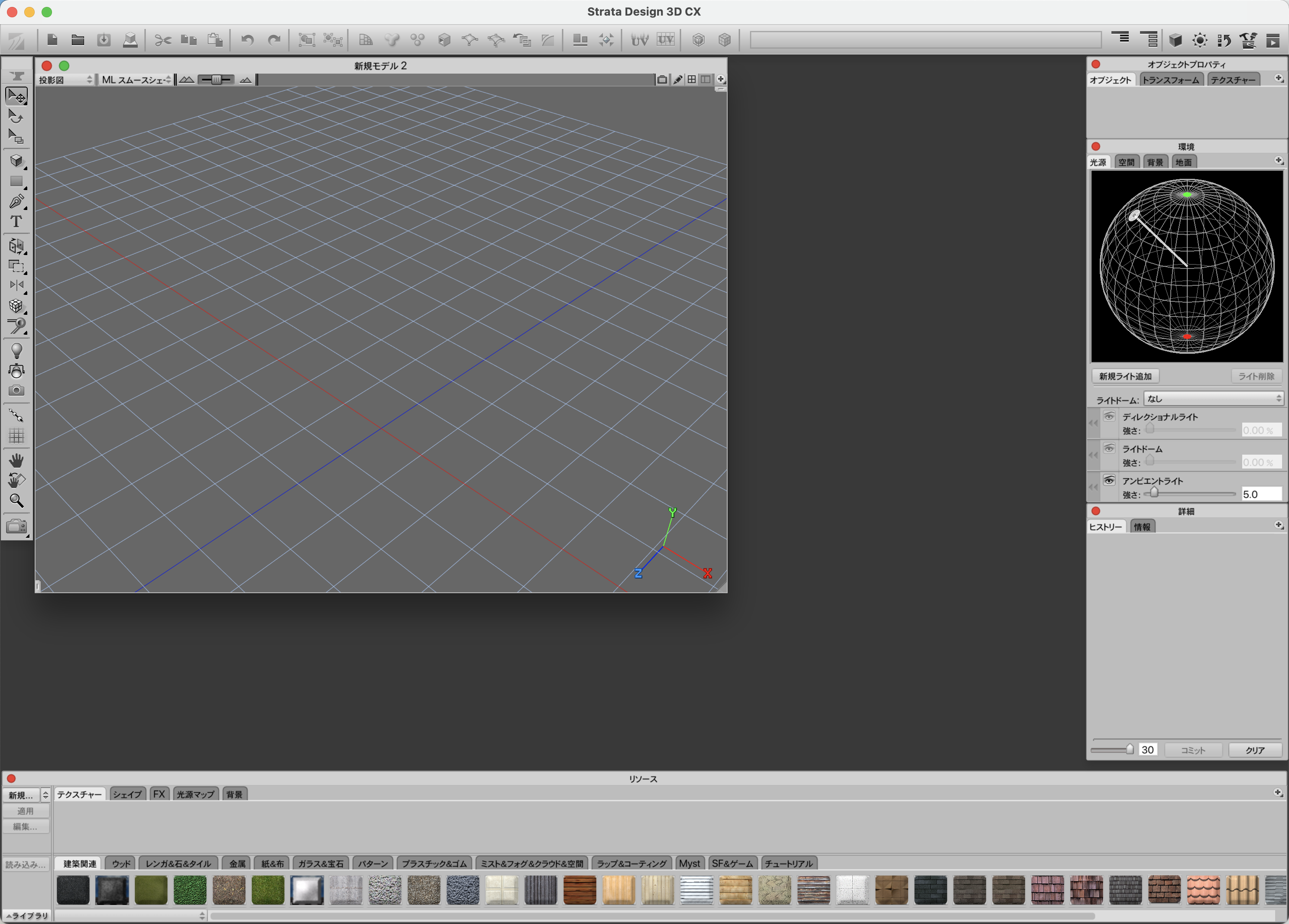Select the Rotate object tool
This screenshot has width=1289, height=924.
(16, 116)
